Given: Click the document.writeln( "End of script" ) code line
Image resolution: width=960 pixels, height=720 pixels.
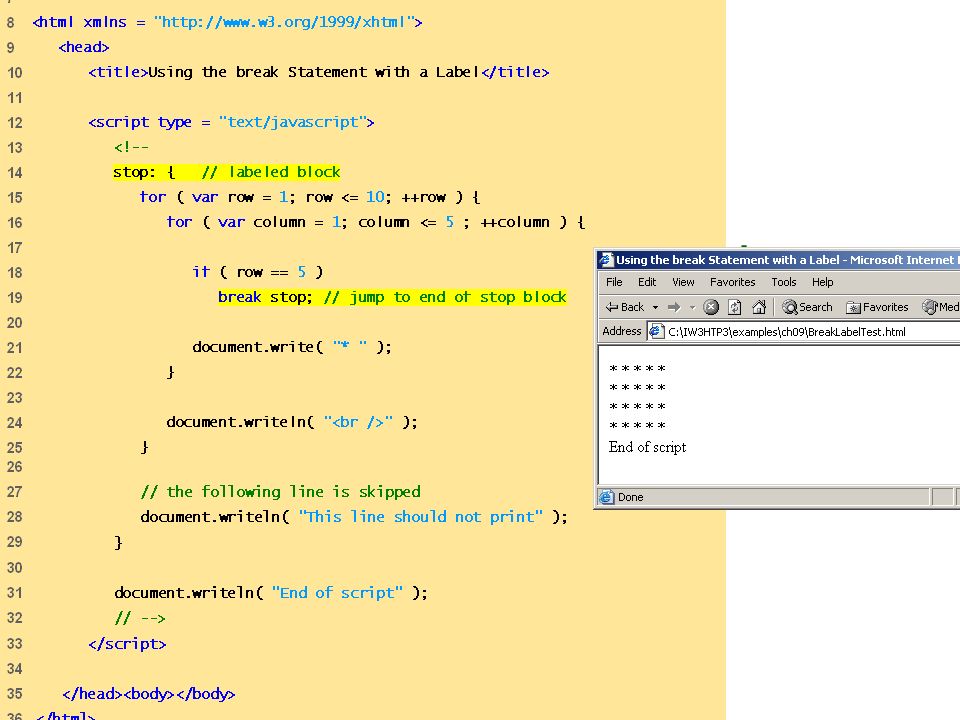Looking at the screenshot, I should [271, 593].
